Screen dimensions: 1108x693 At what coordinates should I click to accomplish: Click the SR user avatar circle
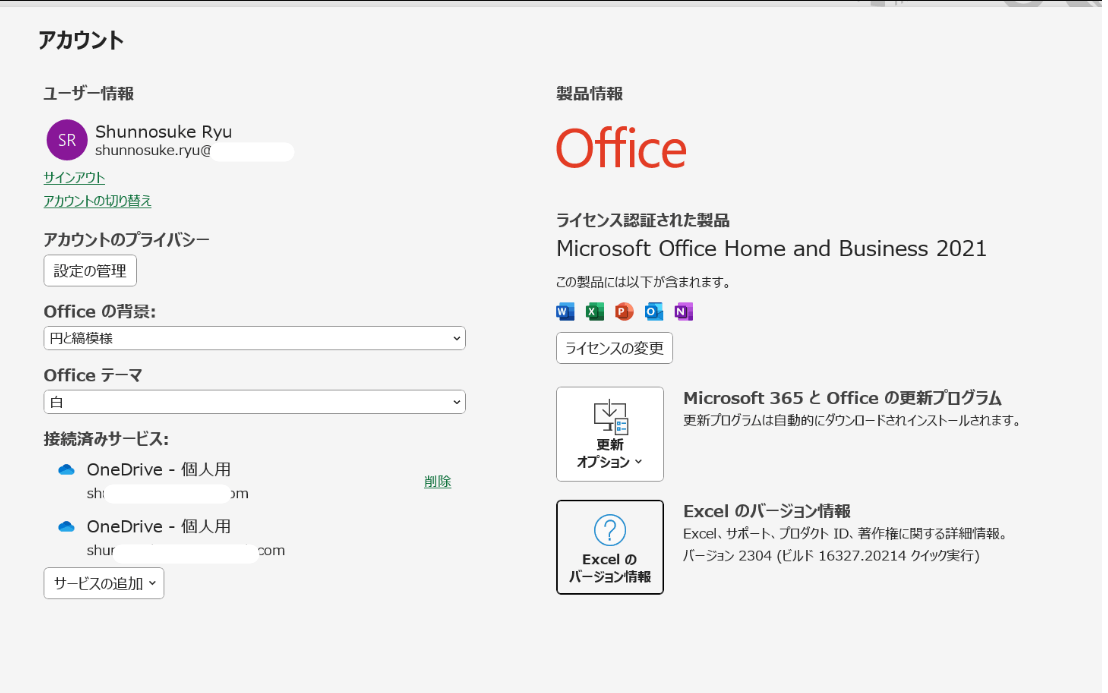click(x=67, y=140)
